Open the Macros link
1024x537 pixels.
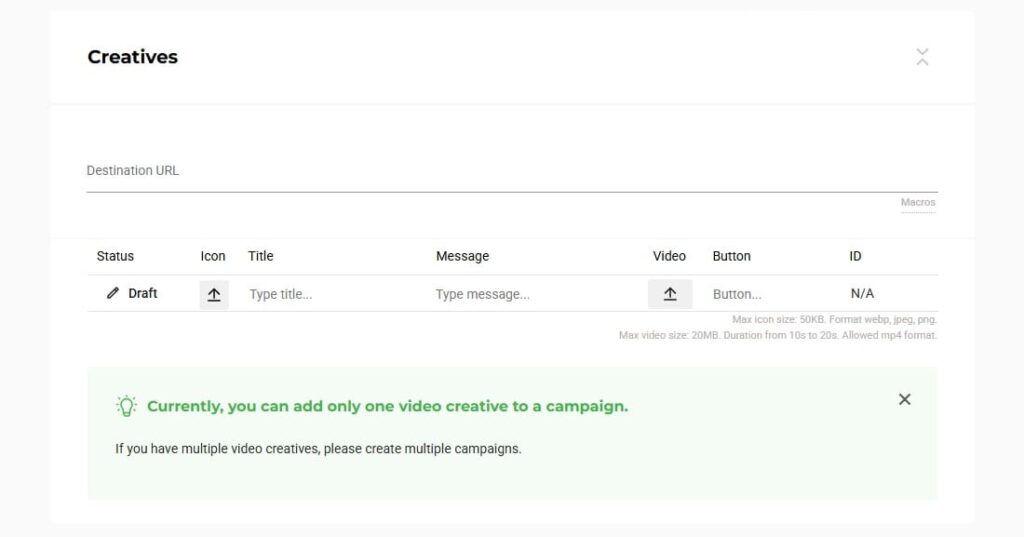coord(917,203)
